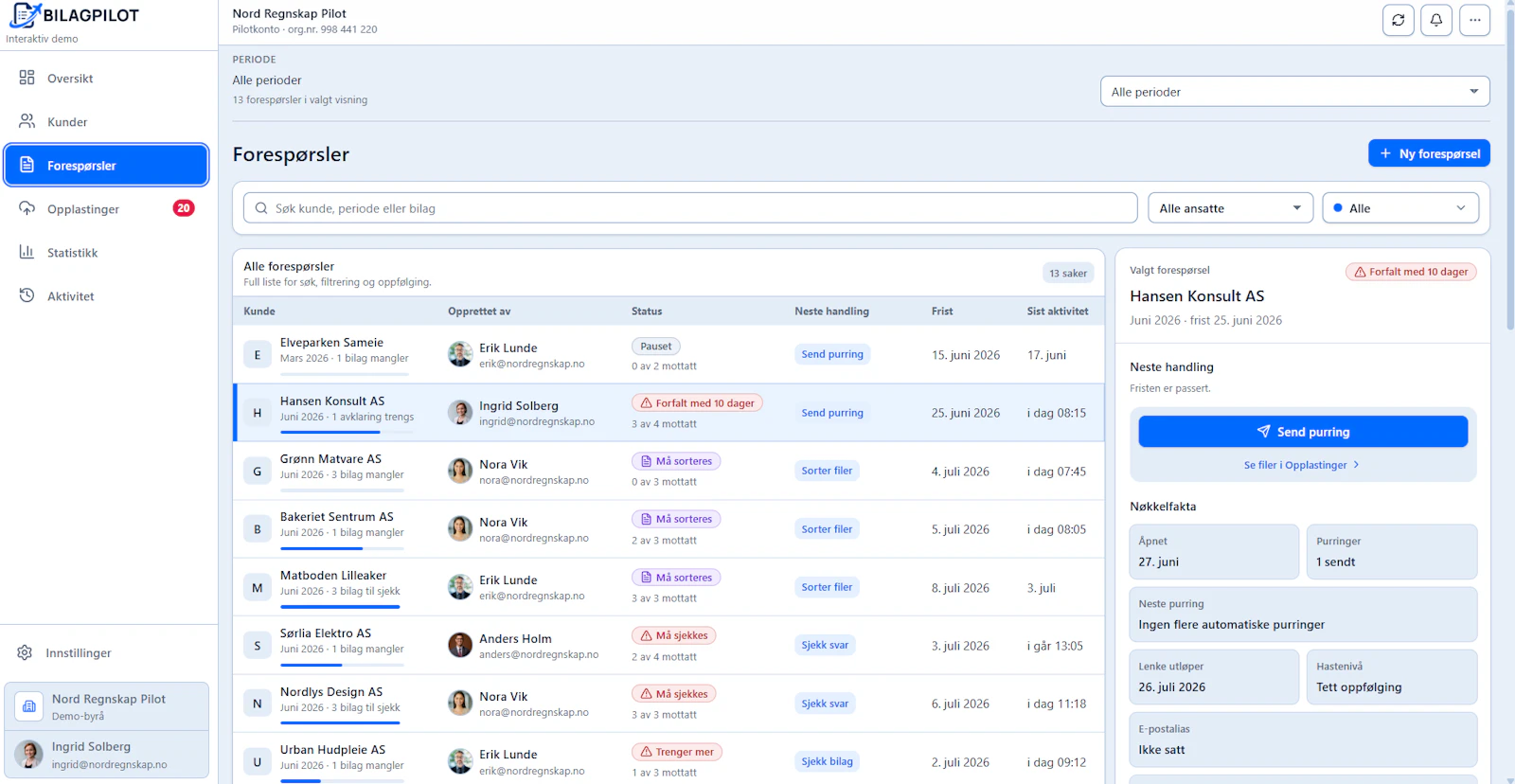
Task: Click Sjekk bilag for Urban Hudpleie AS
Action: pos(827,761)
